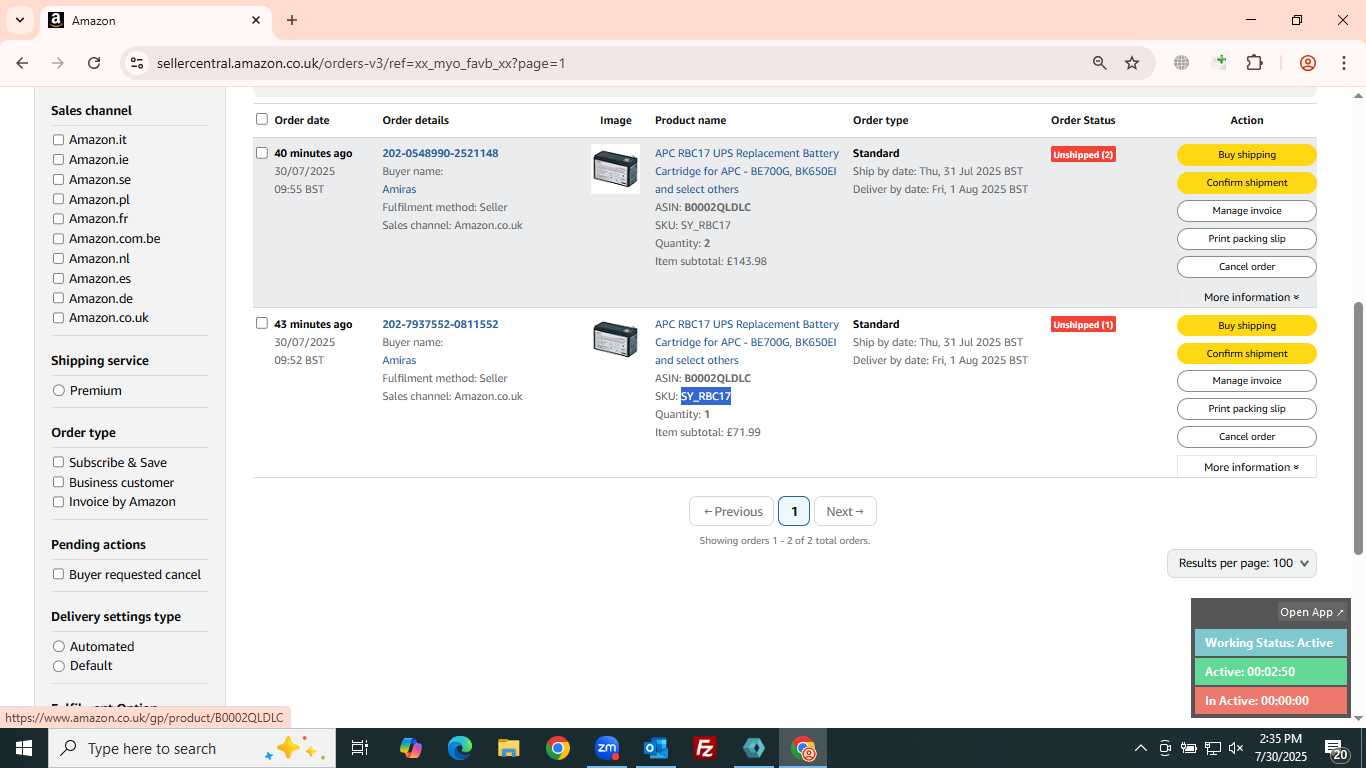Open File Explorer from taskbar
Image resolution: width=1366 pixels, height=768 pixels.
coord(509,748)
